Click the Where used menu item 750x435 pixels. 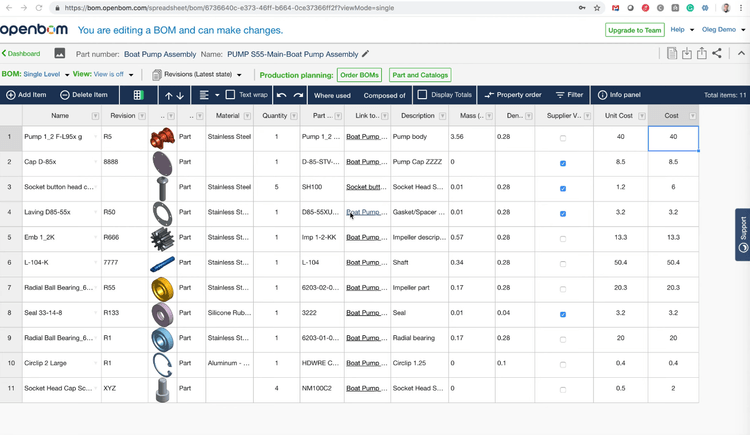click(332, 95)
